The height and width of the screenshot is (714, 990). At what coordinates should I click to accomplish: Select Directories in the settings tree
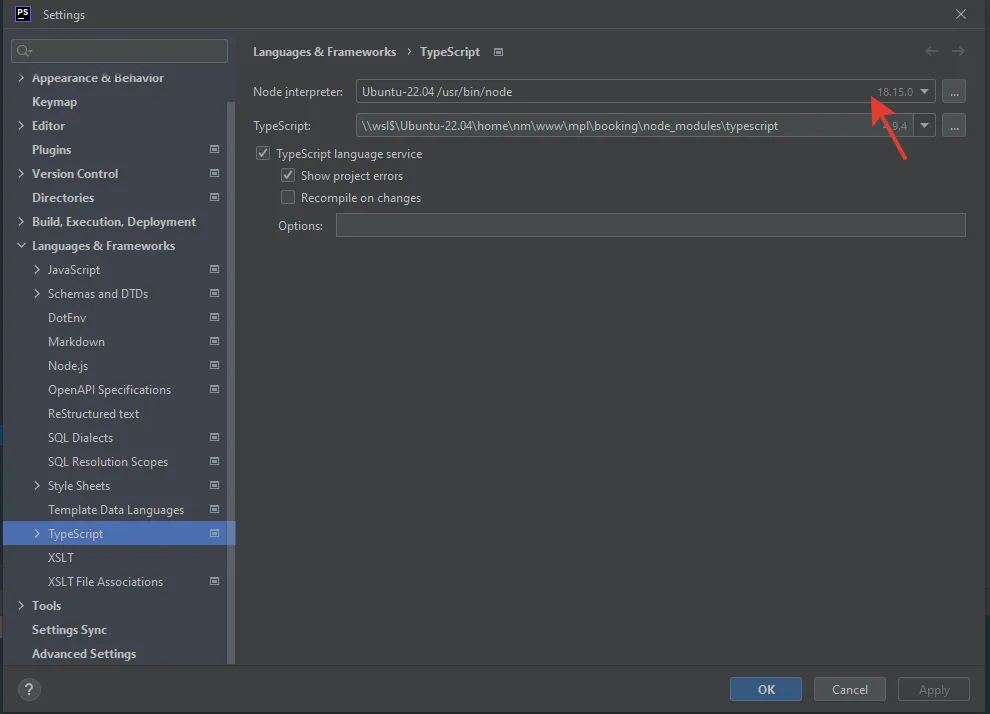(63, 198)
